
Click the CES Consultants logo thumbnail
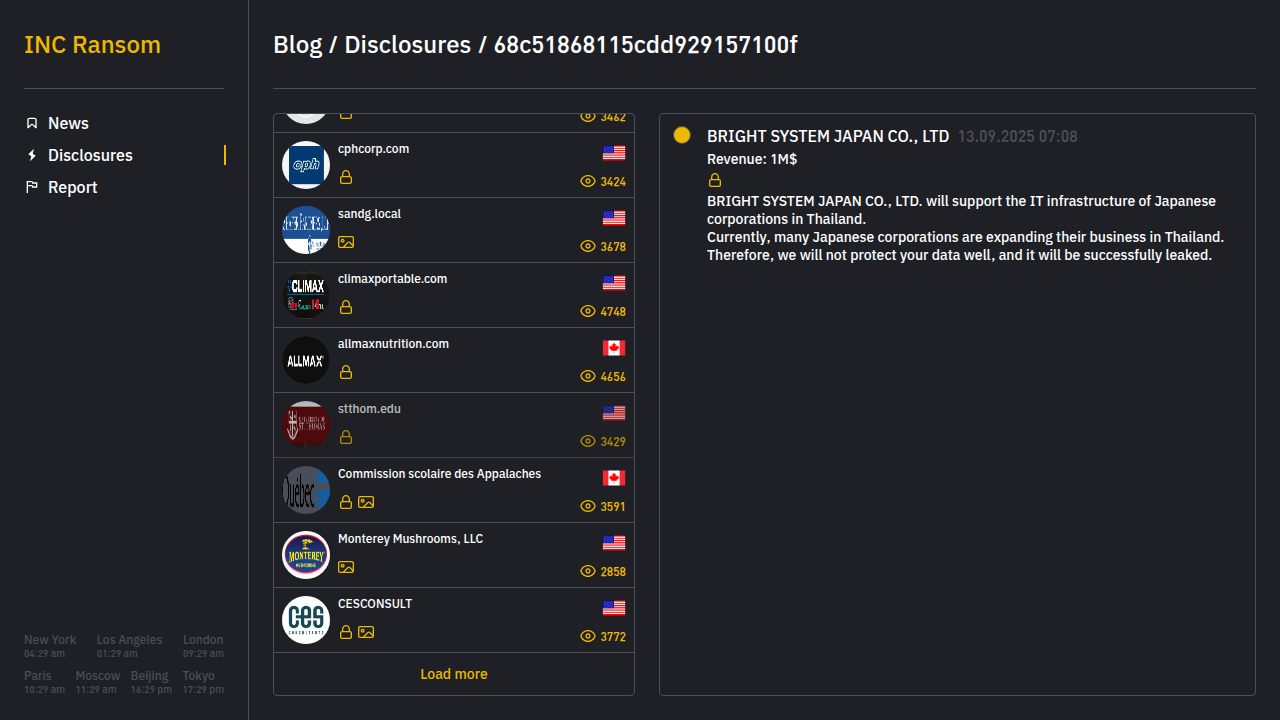pyautogui.click(x=306, y=620)
